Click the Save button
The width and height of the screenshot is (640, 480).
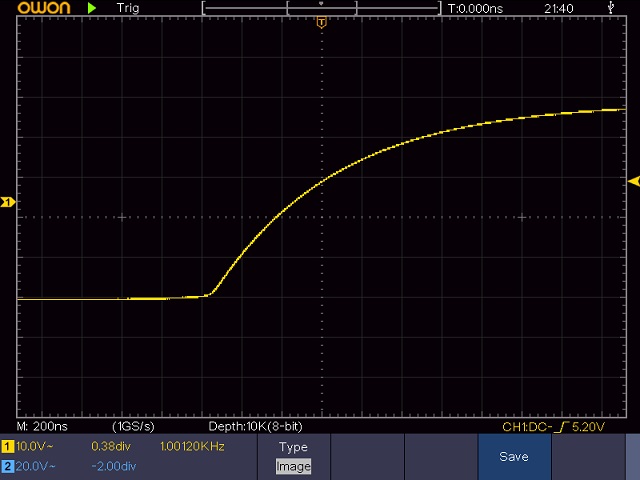point(514,457)
